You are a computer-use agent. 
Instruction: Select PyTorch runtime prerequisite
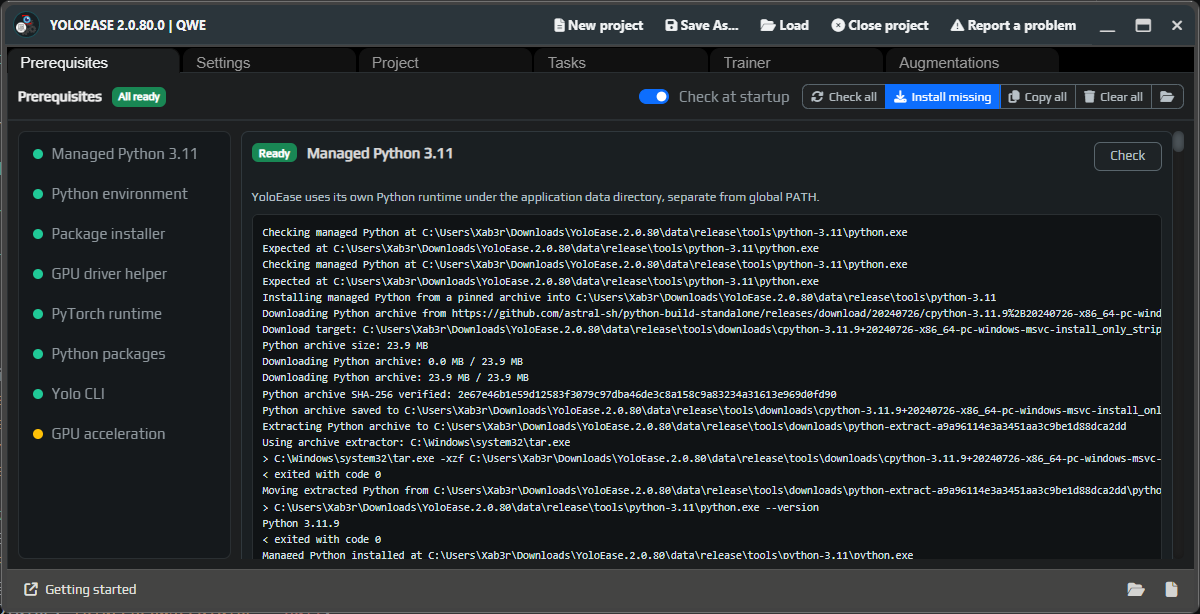click(x=125, y=314)
